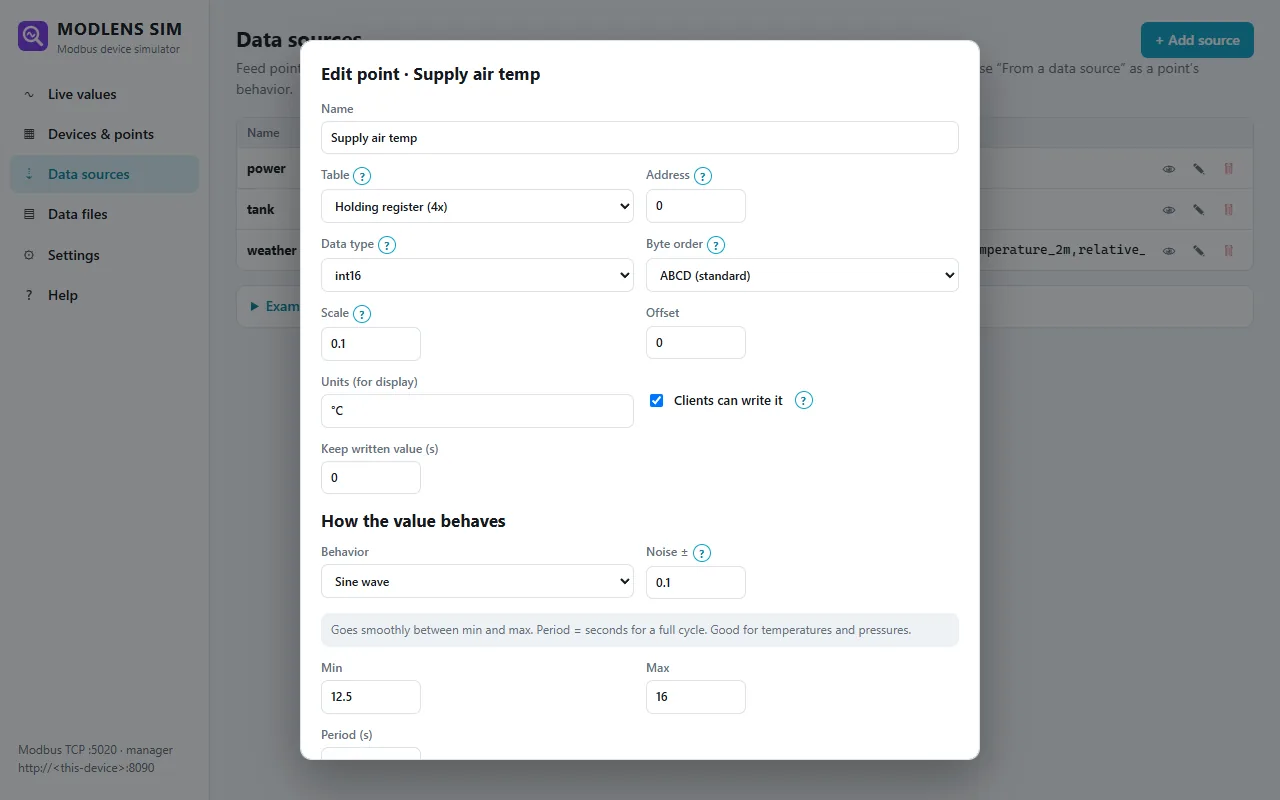Edit the tank data source pencil icon
Image resolution: width=1280 pixels, height=800 pixels.
pyautogui.click(x=1198, y=210)
